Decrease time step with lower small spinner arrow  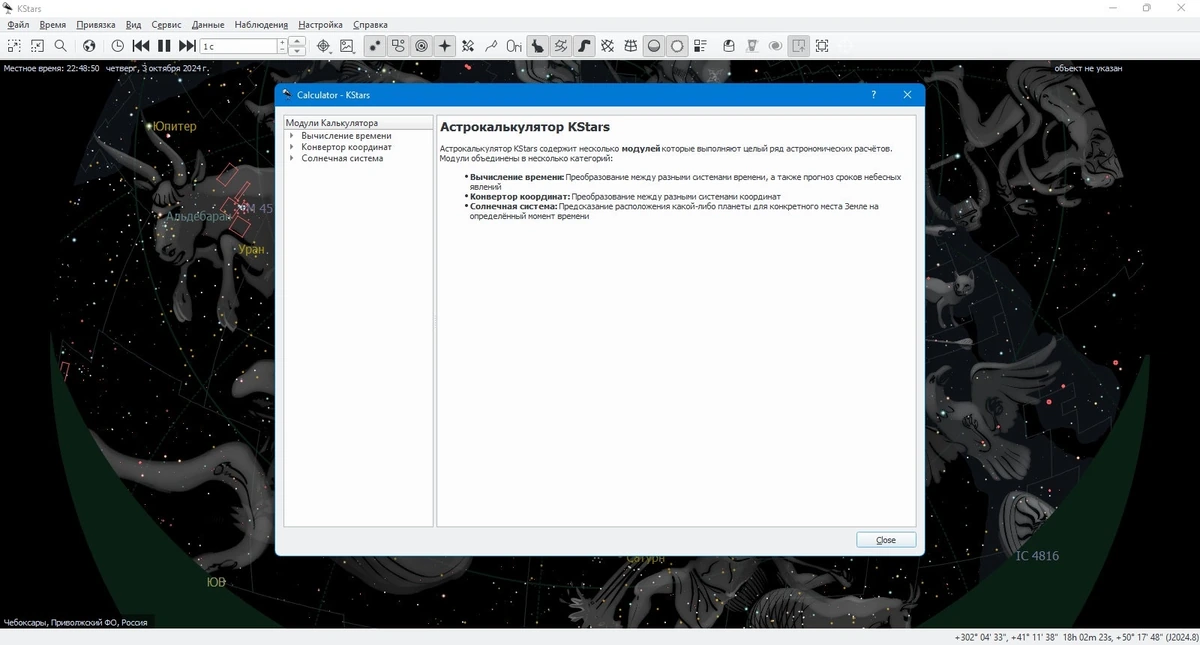point(282,50)
